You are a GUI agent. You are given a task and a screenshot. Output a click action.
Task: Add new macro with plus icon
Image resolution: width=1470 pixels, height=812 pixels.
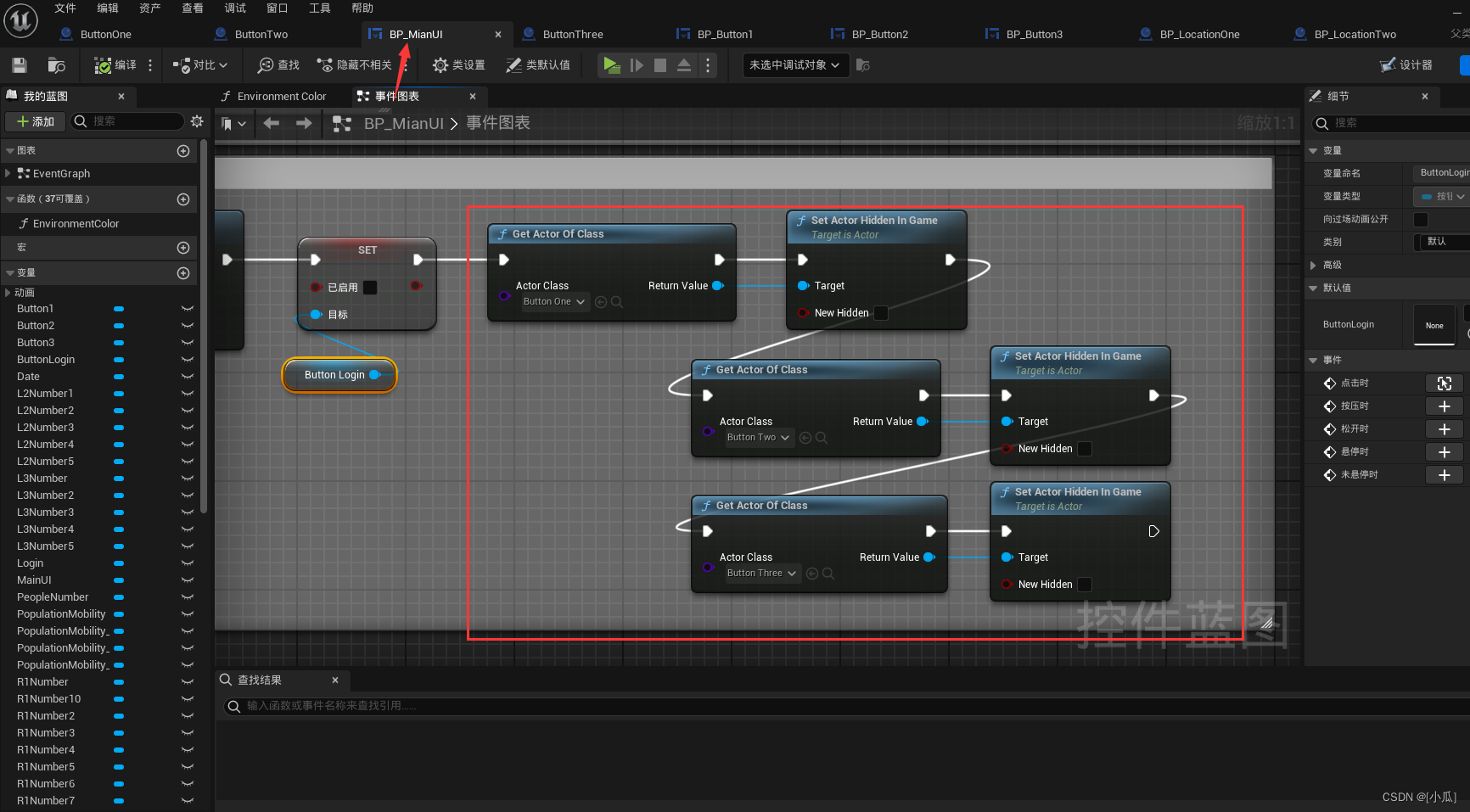click(x=183, y=248)
